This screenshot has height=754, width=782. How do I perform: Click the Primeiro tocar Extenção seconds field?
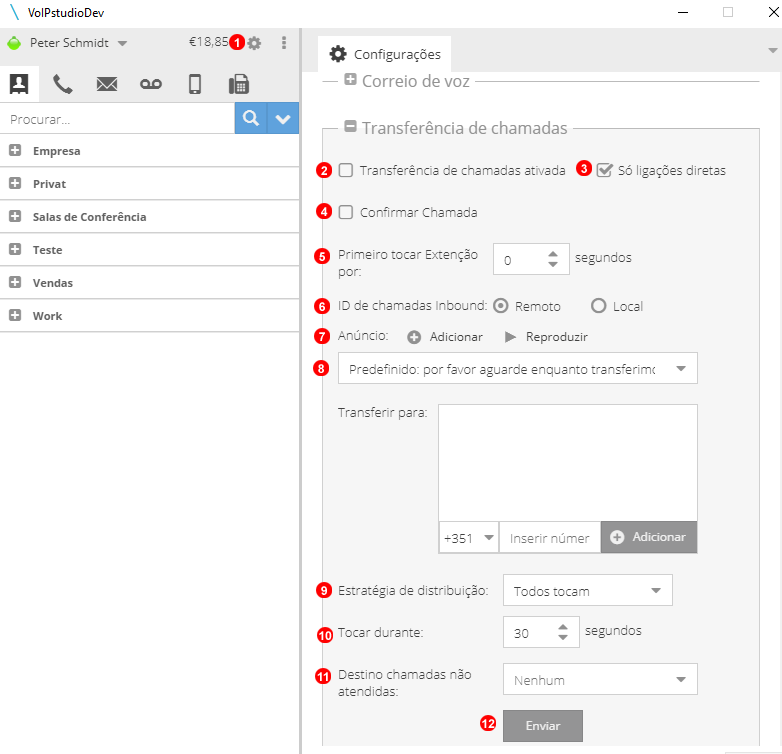click(x=520, y=259)
